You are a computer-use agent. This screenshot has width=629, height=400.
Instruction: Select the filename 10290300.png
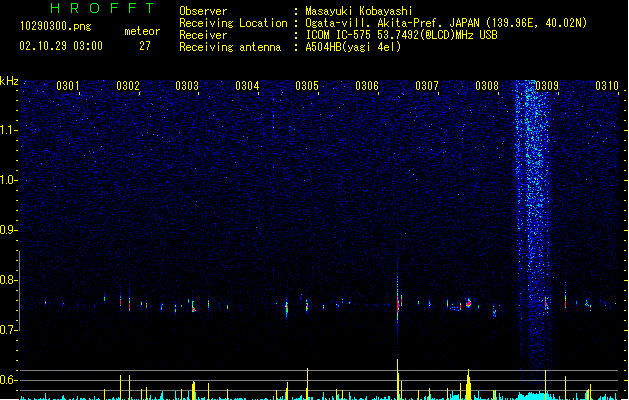click(56, 27)
